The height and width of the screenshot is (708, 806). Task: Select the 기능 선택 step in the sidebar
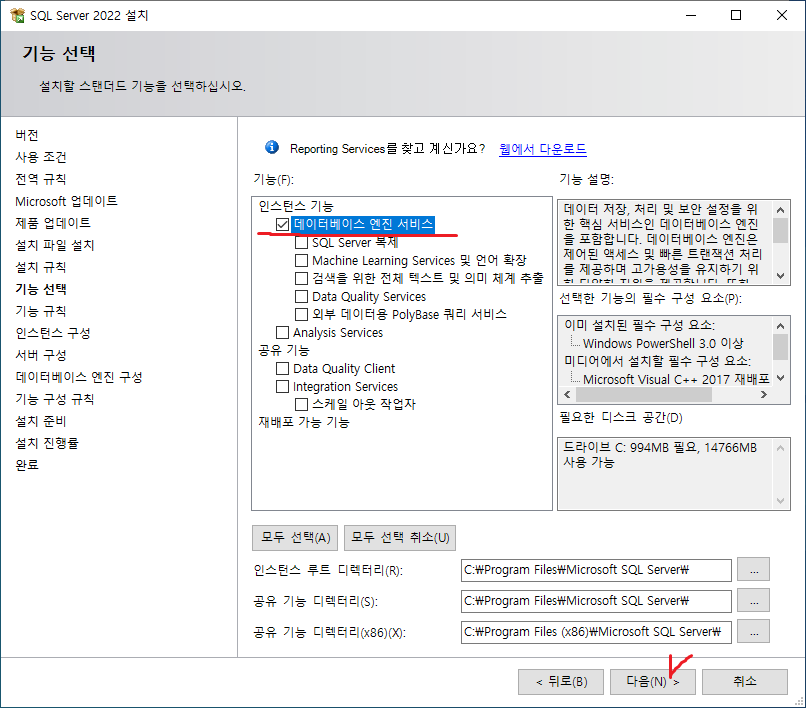coord(41,289)
